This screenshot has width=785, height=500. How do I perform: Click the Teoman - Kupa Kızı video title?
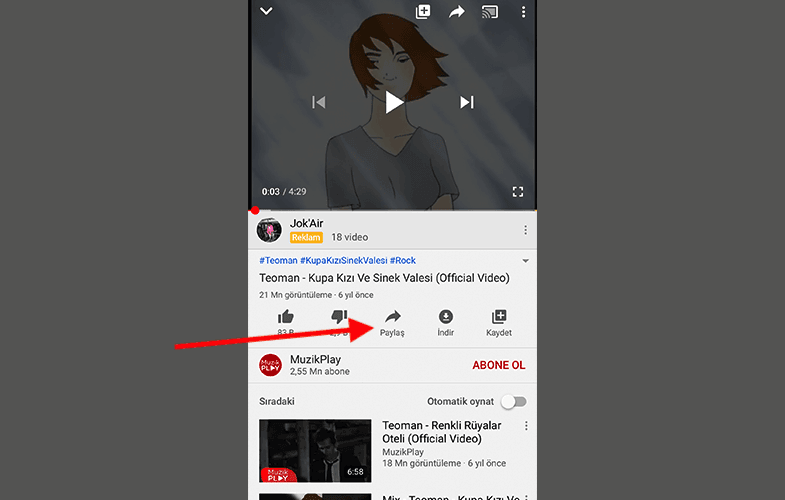[384, 278]
